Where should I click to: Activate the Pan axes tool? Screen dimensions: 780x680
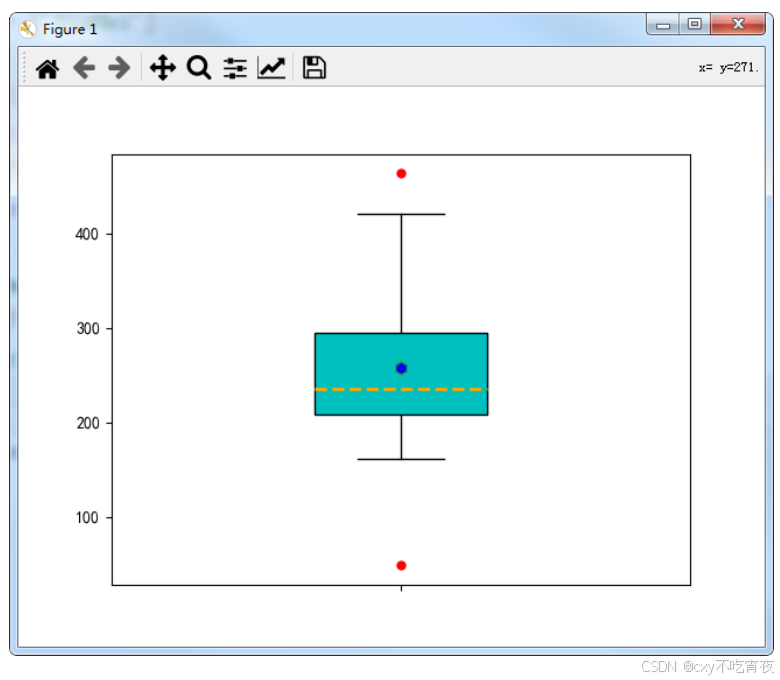click(x=163, y=68)
